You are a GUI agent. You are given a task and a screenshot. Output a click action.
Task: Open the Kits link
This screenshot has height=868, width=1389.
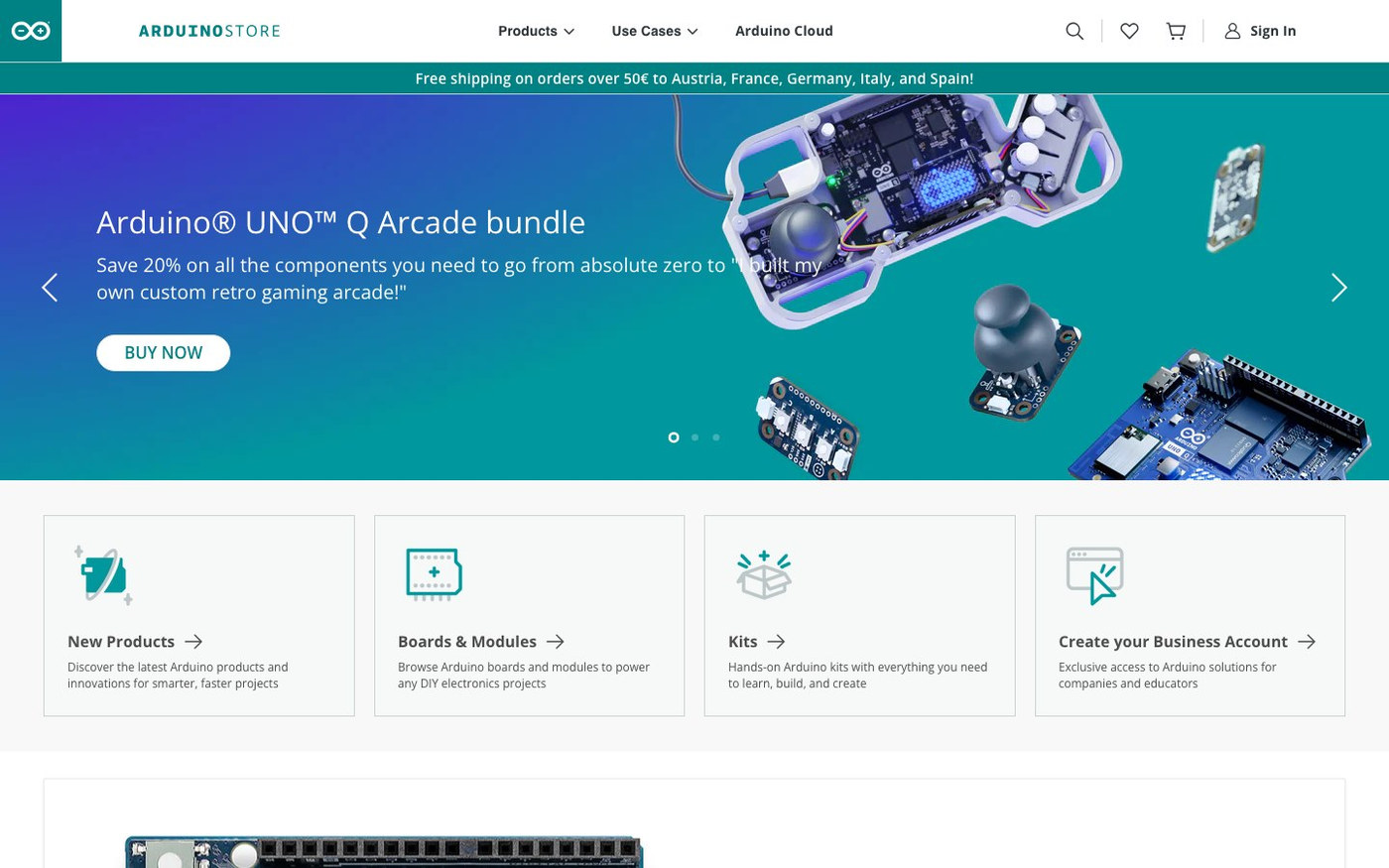click(742, 642)
